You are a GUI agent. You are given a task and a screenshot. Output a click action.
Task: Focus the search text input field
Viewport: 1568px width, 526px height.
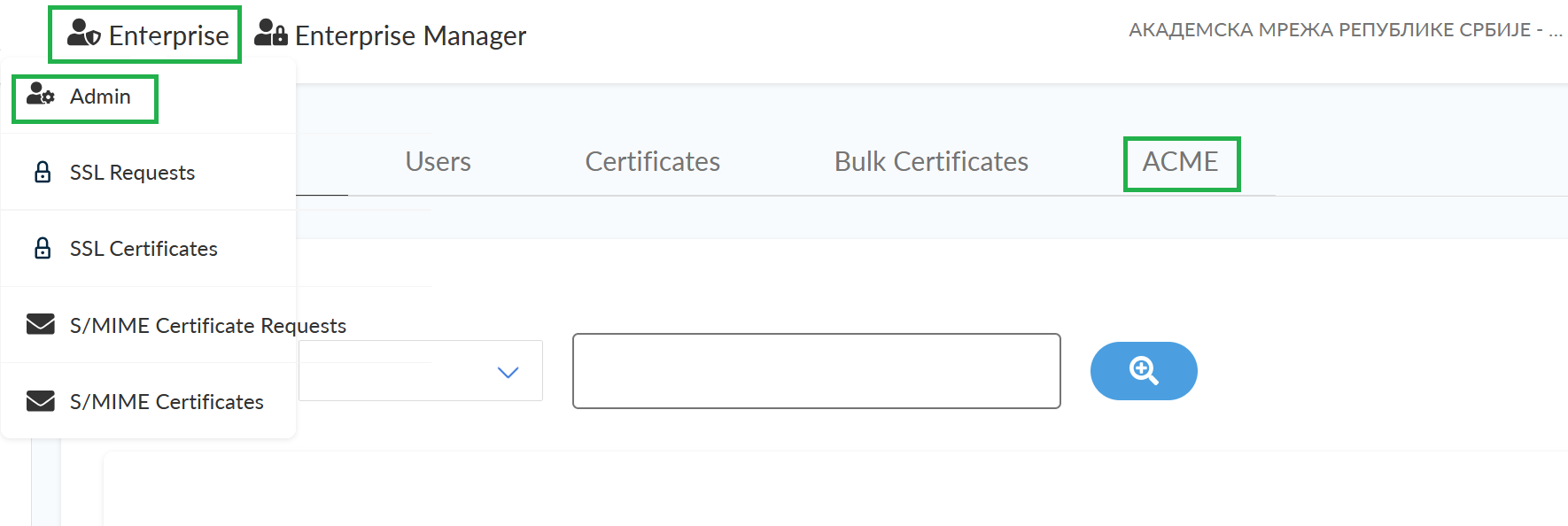(x=816, y=371)
